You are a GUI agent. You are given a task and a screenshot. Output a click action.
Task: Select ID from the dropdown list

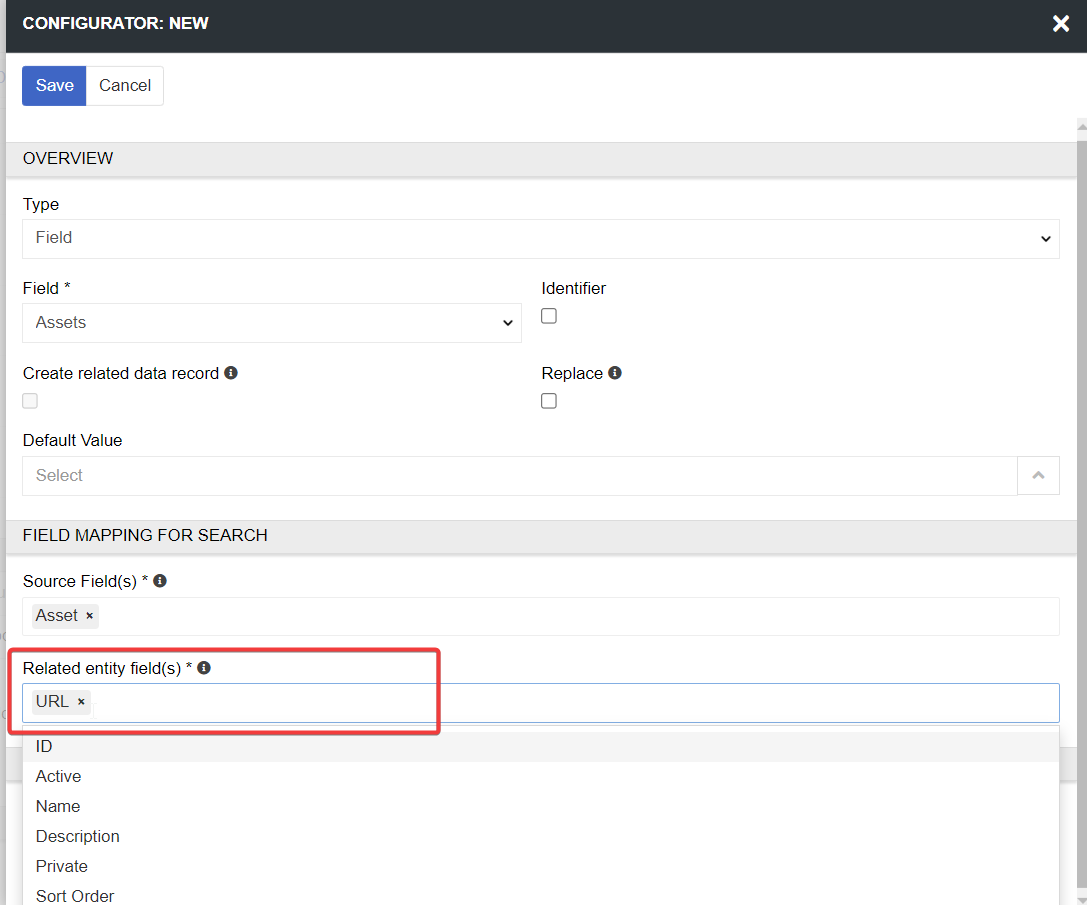44,747
